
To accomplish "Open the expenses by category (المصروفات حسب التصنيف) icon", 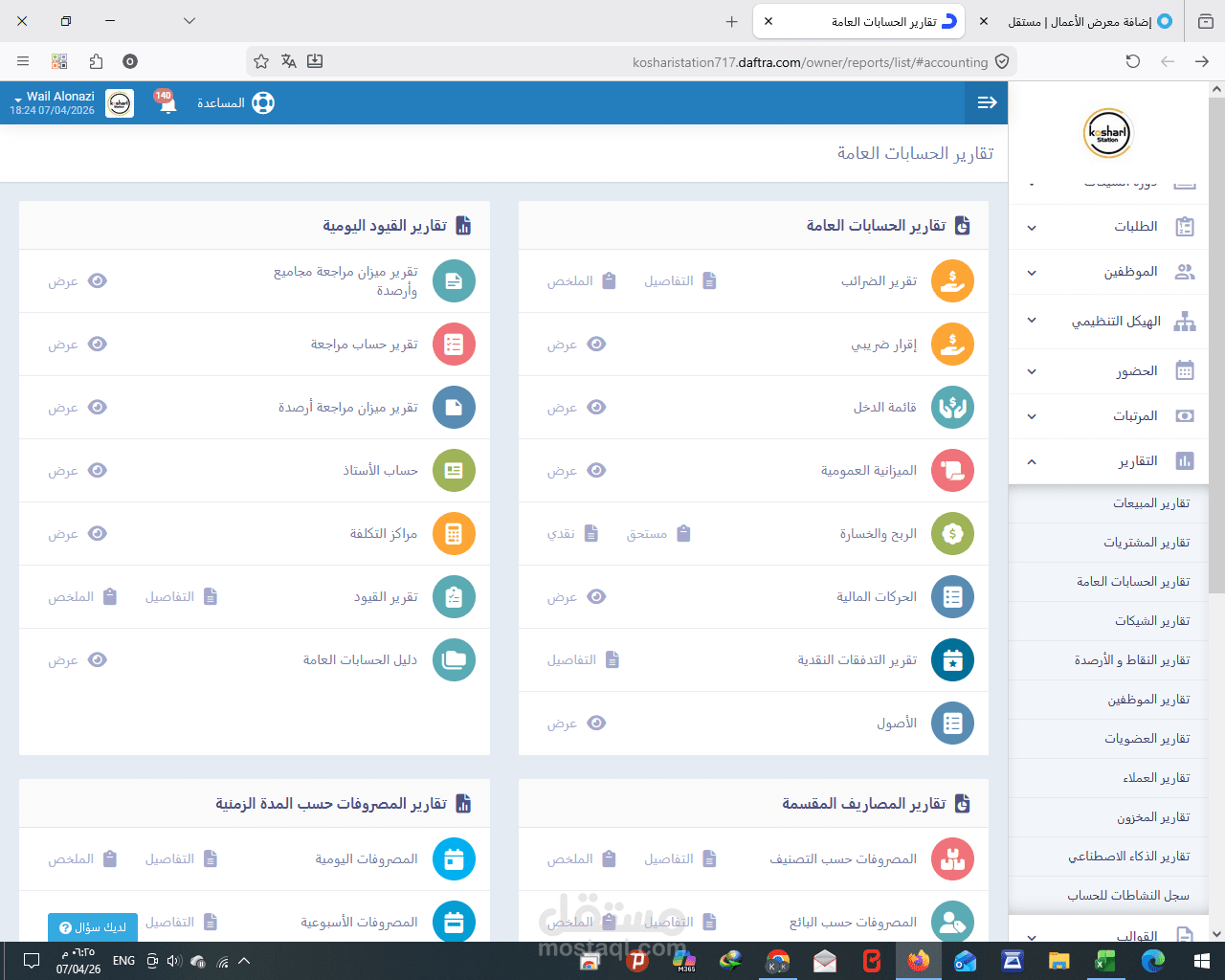I will tap(952, 859).
